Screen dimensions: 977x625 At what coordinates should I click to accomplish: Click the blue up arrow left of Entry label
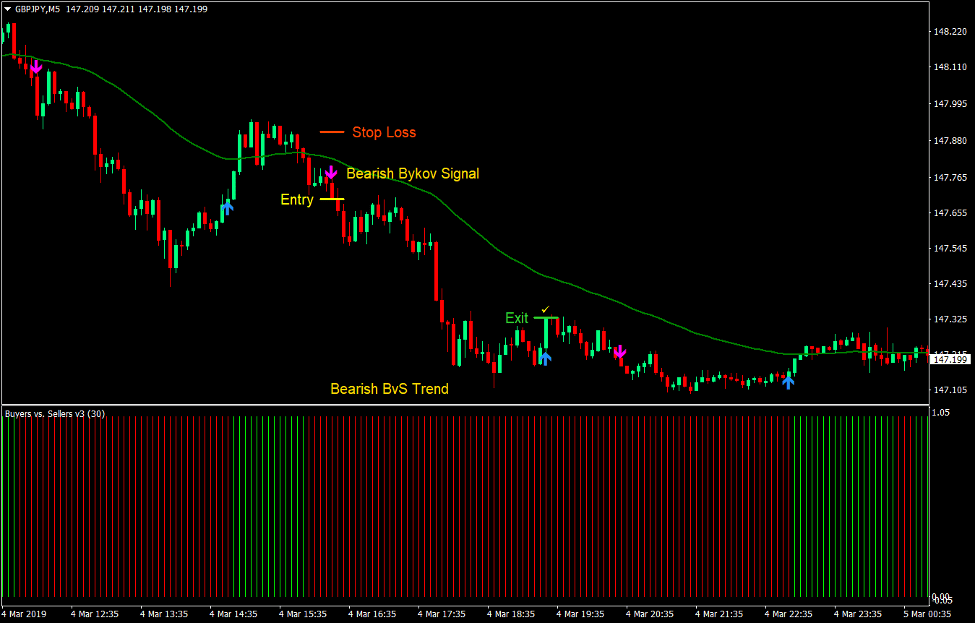click(227, 207)
